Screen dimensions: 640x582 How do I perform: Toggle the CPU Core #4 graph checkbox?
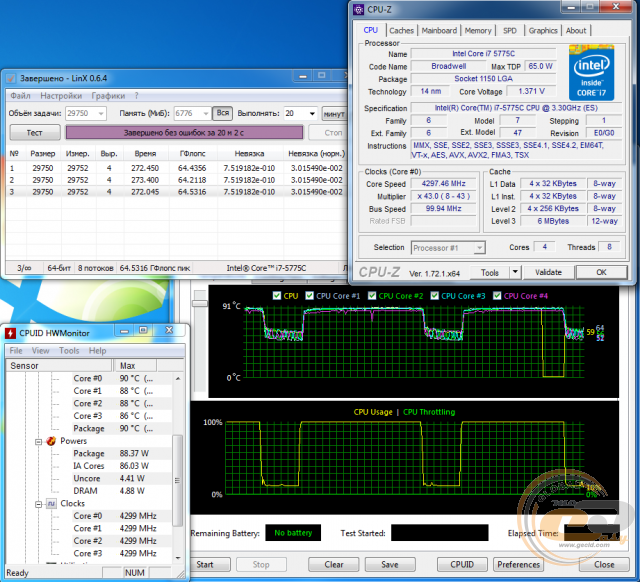coord(497,295)
